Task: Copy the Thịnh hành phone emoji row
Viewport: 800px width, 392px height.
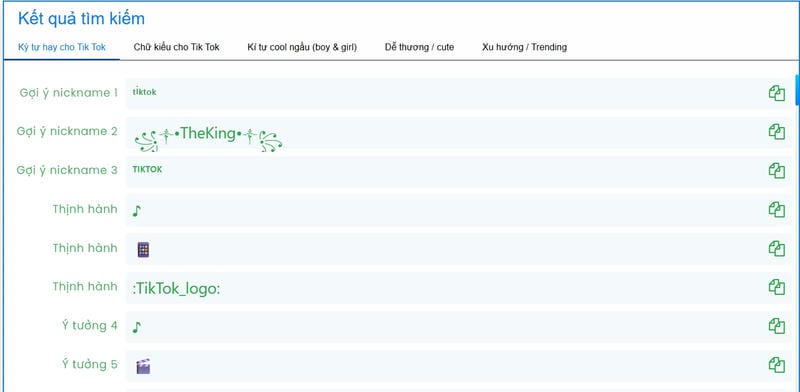Action: [777, 248]
